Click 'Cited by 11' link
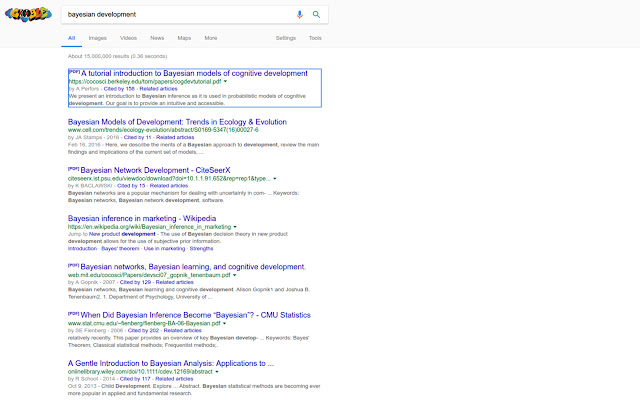This screenshot has width=640, height=400. pos(137,137)
